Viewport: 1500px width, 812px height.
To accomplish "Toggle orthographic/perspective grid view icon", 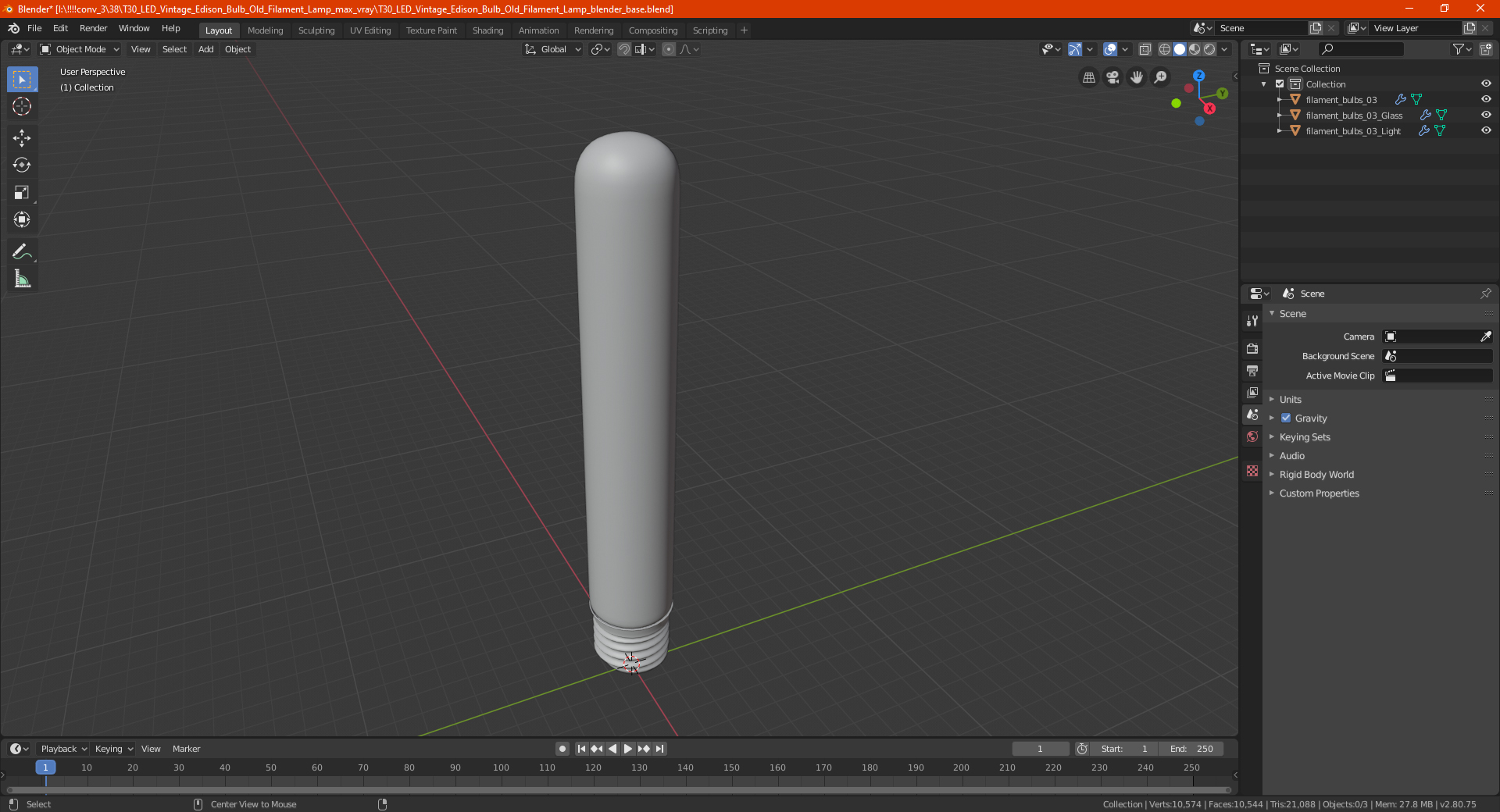I will point(1089,77).
